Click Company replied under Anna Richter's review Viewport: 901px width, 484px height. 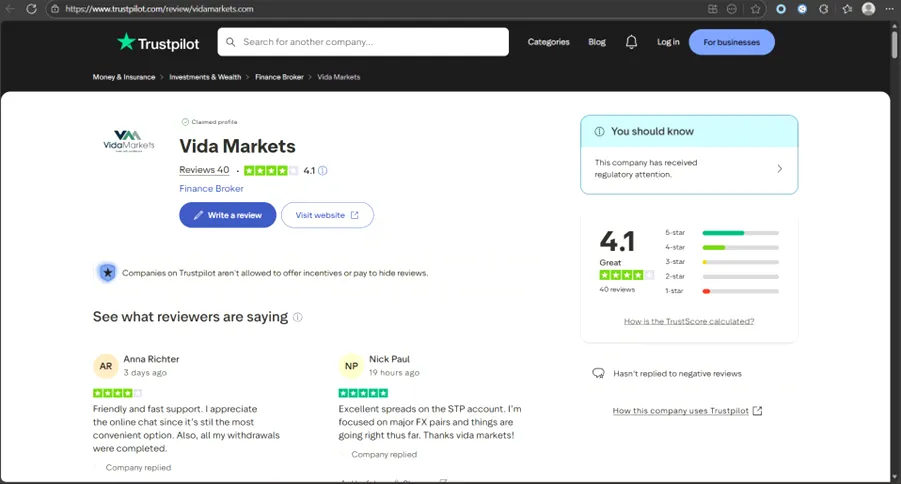(138, 468)
